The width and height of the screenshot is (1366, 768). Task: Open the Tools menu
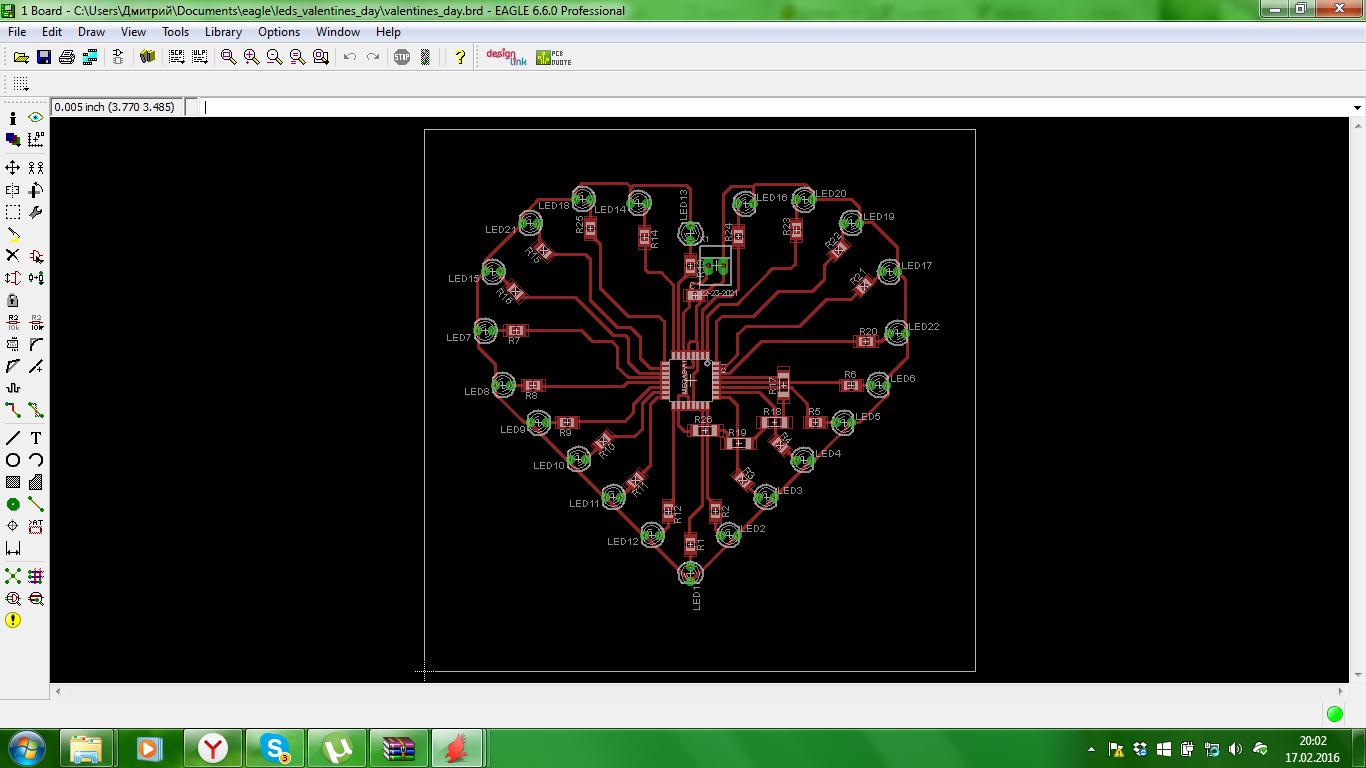[x=175, y=32]
